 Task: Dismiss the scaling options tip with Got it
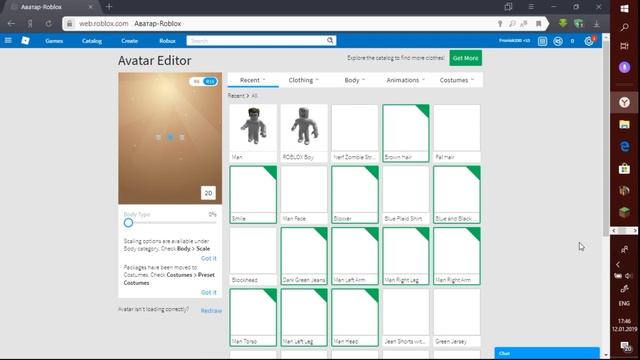pos(209,258)
